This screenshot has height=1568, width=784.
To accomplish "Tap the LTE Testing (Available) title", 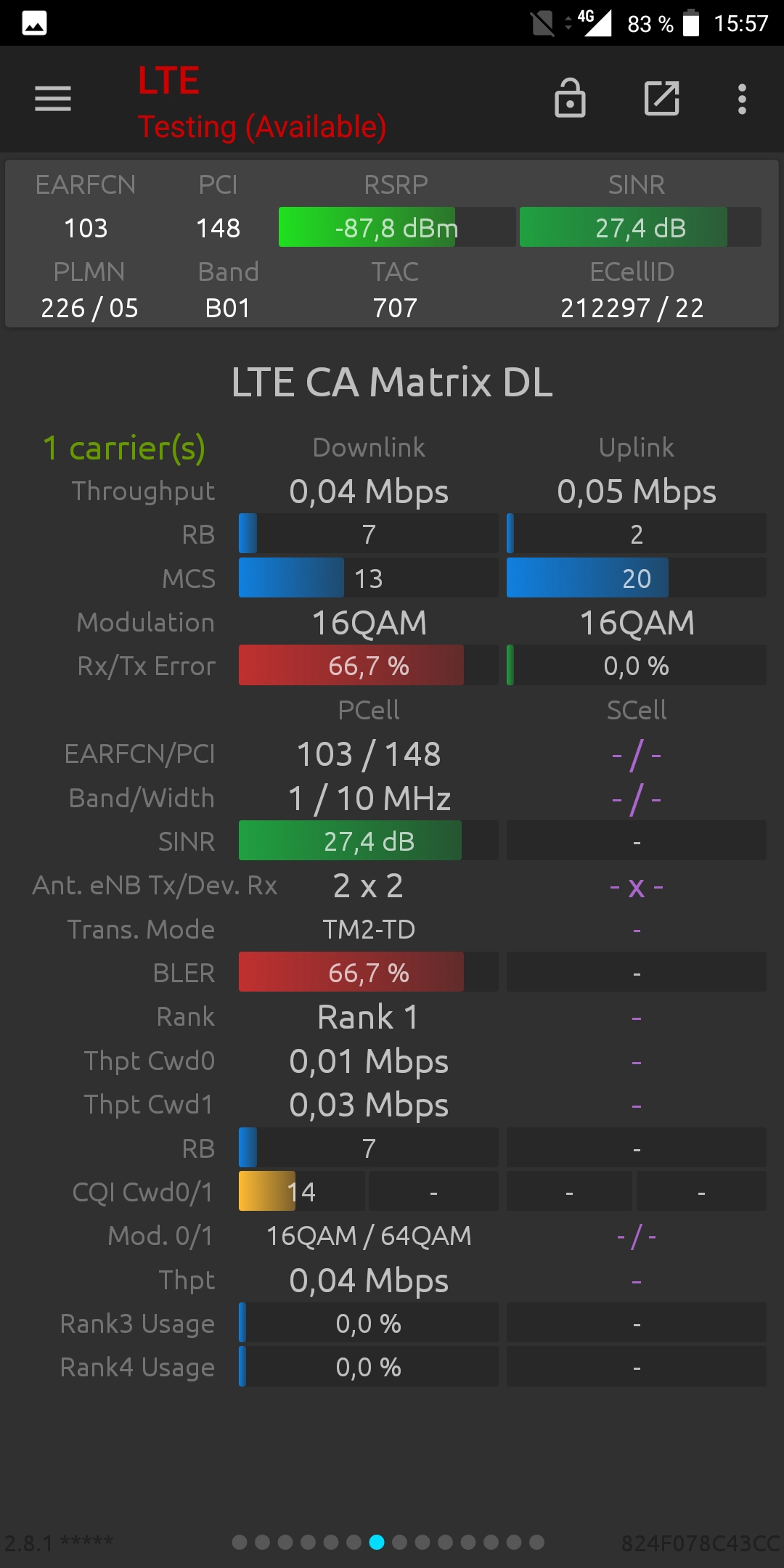I will click(262, 103).
